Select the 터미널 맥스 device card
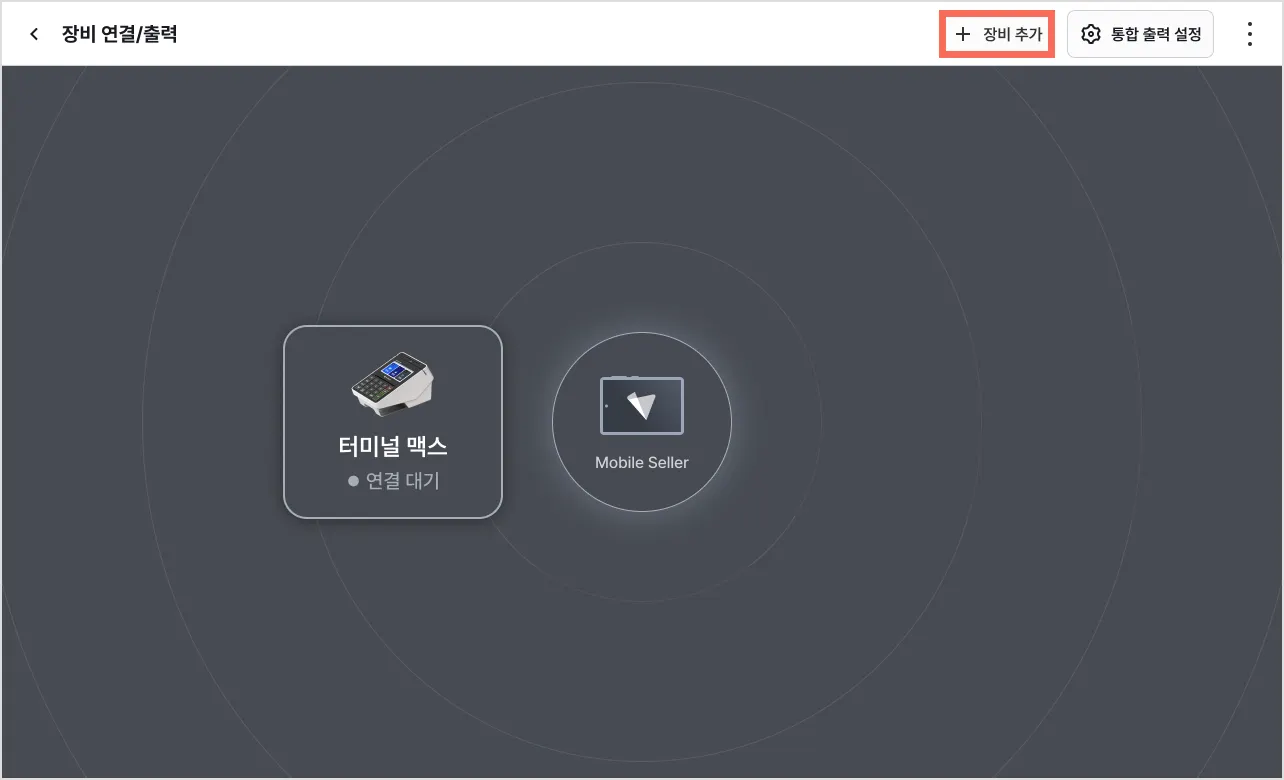Image resolution: width=1284 pixels, height=780 pixels. tap(393, 422)
